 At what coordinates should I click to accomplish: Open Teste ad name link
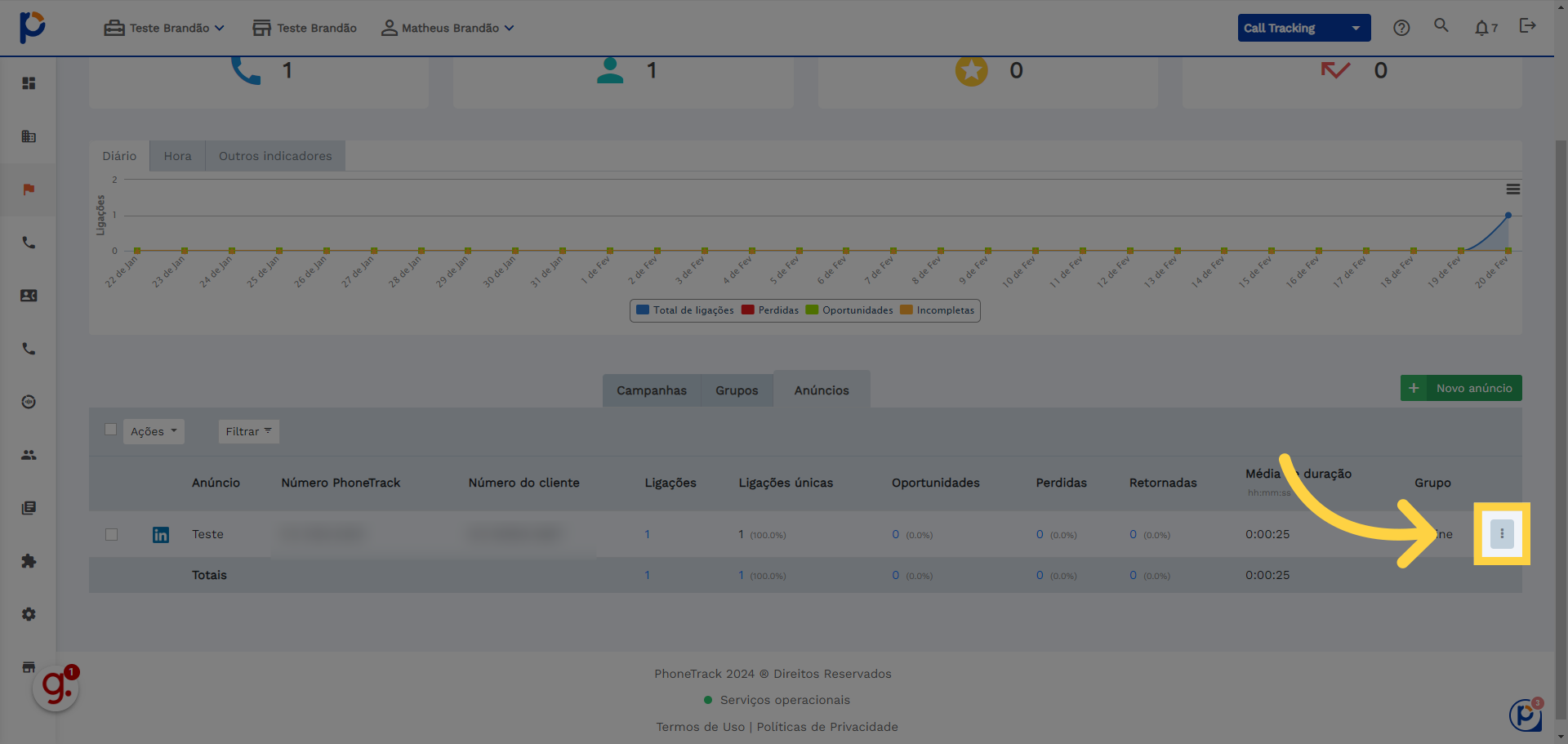[207, 534]
